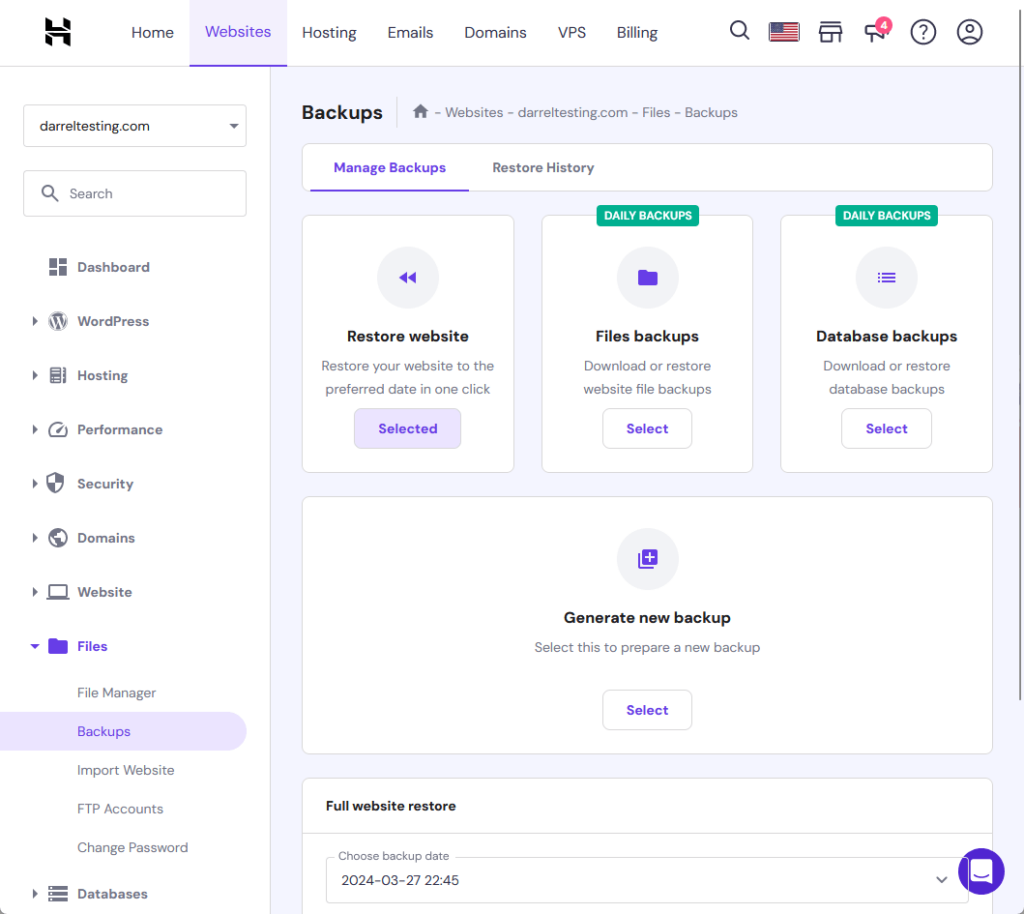
Task: Click the Performance gauge icon
Action: tap(57, 430)
